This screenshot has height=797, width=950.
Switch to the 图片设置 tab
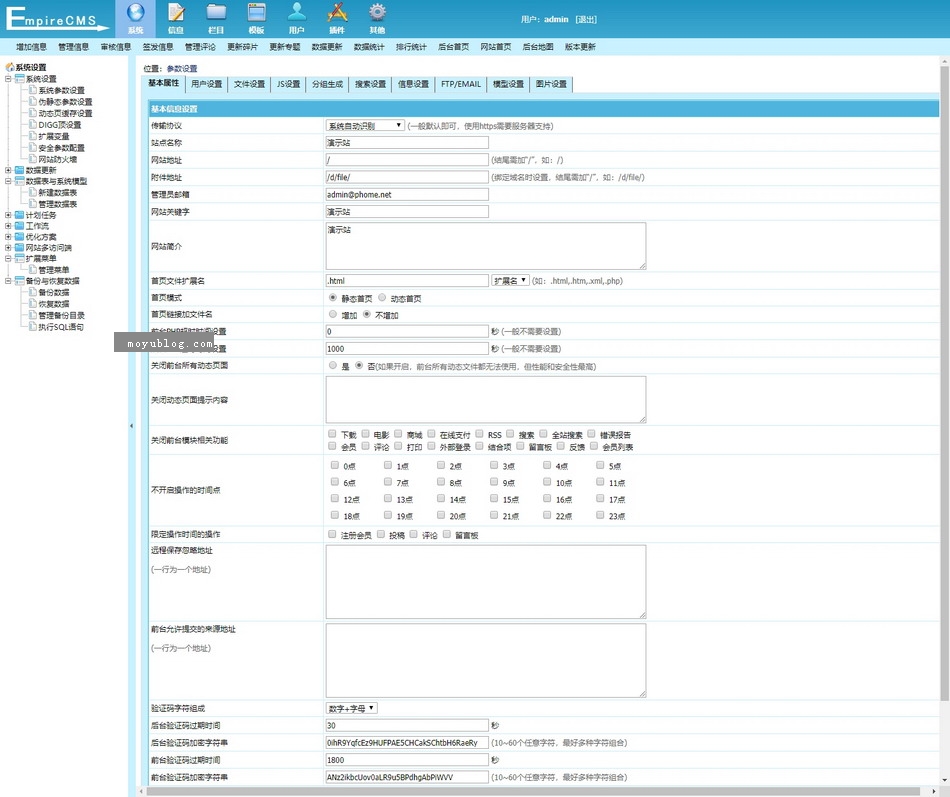[551, 84]
